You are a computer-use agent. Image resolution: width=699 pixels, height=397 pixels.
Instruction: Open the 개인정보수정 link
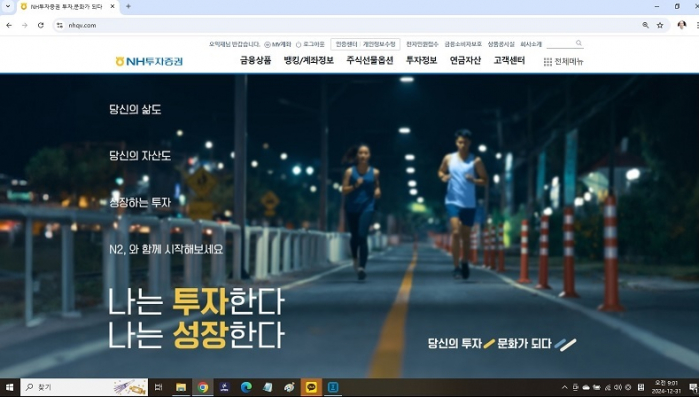pos(379,44)
